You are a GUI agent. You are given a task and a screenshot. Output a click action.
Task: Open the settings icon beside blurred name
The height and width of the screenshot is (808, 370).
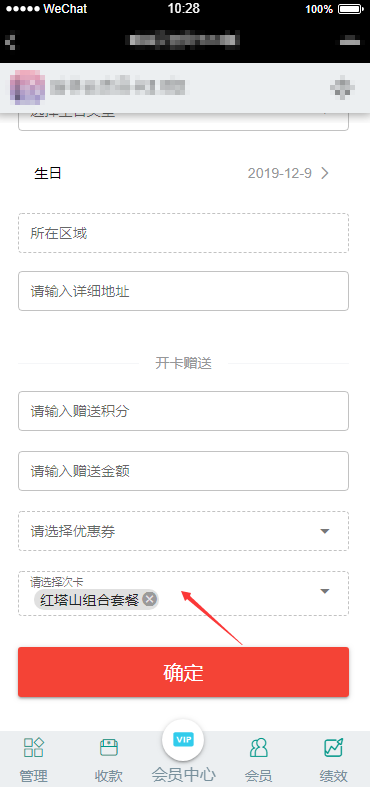click(x=342, y=88)
